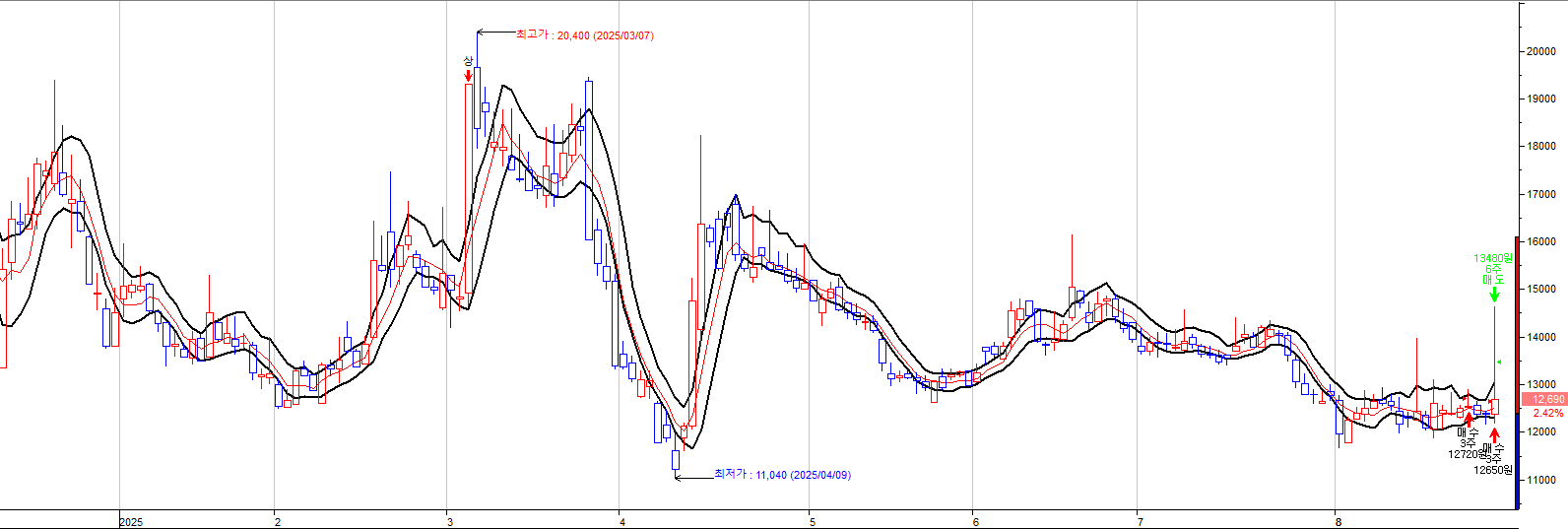Click month 8 on the time axis
This screenshot has width=1568, height=529.
[x=1338, y=522]
